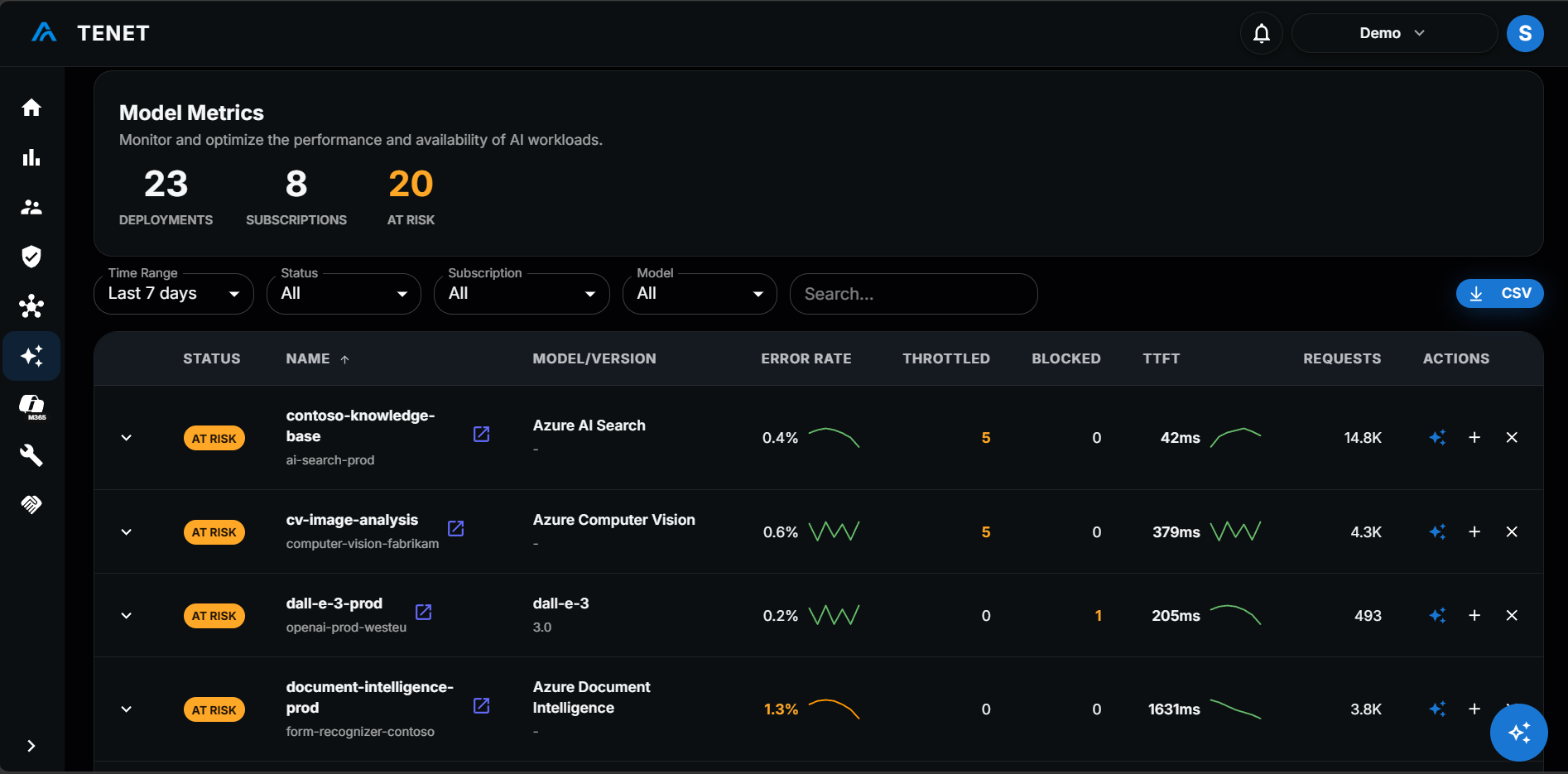Click AI sparkle action for contoso-knowledge-base

pyautogui.click(x=1437, y=437)
